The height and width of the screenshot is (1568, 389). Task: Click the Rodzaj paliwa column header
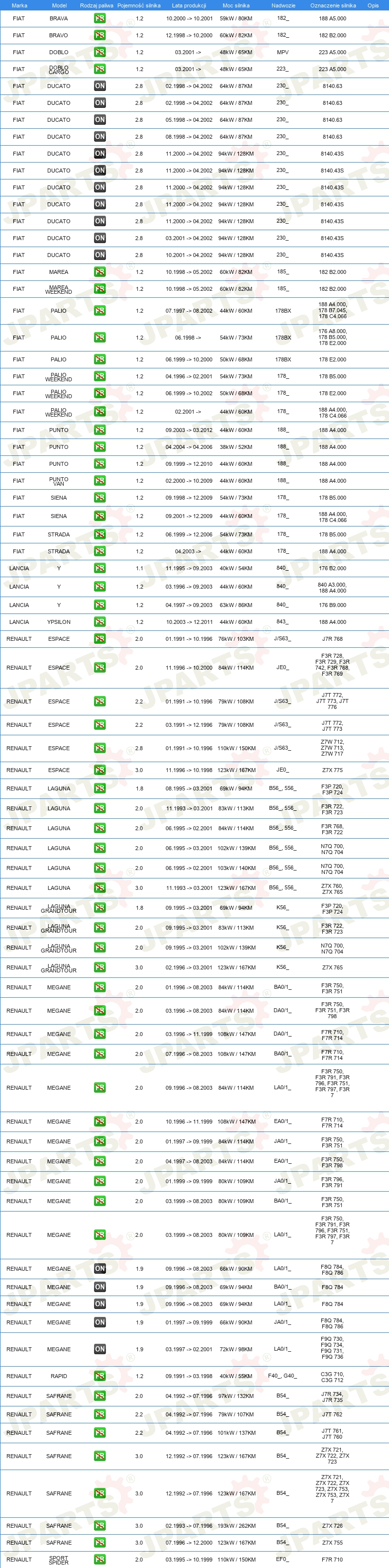[97, 5]
